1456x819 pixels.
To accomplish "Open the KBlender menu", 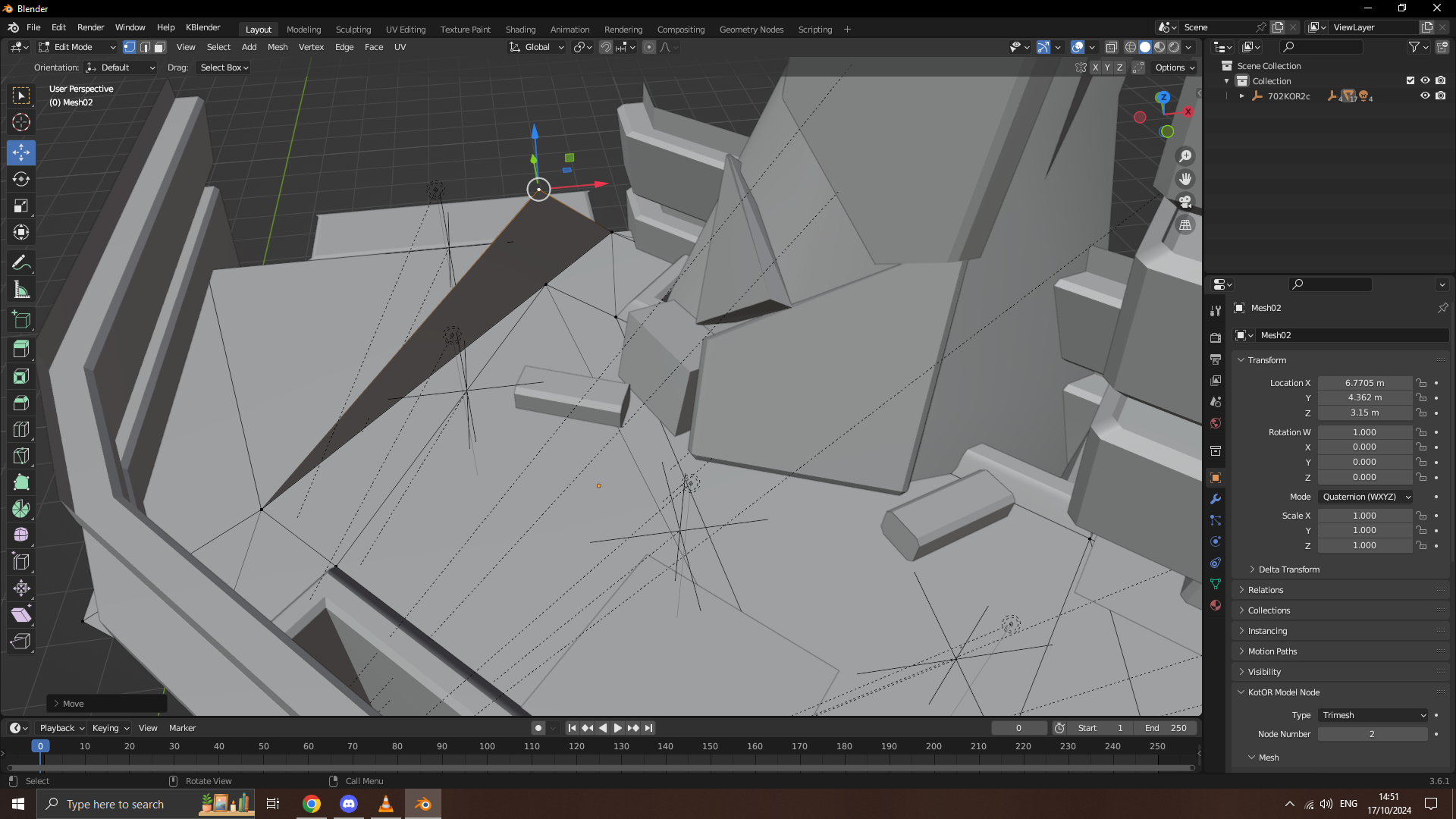I will [203, 27].
